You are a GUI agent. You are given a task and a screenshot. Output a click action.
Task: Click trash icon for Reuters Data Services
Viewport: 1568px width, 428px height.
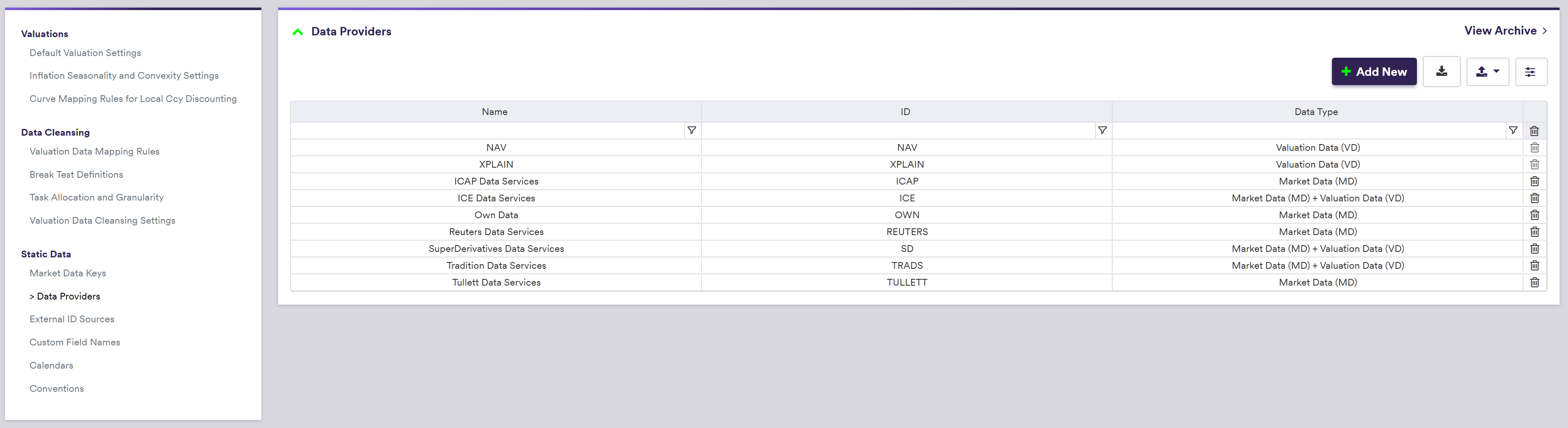[1534, 232]
